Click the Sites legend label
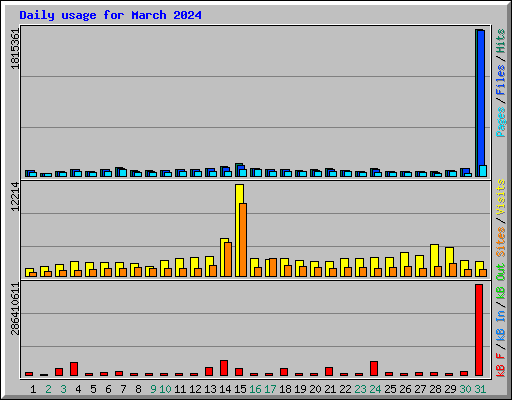The width and height of the screenshot is (512, 400). (501, 242)
